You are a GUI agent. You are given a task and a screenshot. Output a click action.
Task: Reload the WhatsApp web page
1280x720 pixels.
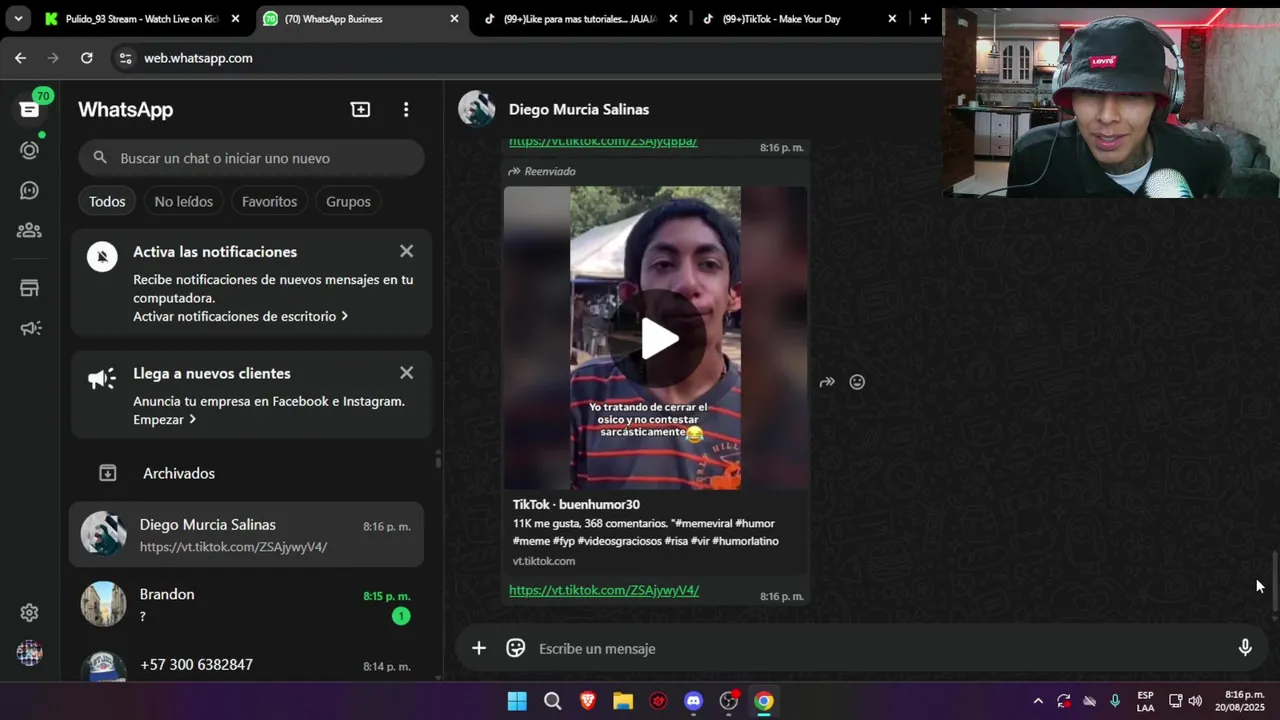(87, 58)
